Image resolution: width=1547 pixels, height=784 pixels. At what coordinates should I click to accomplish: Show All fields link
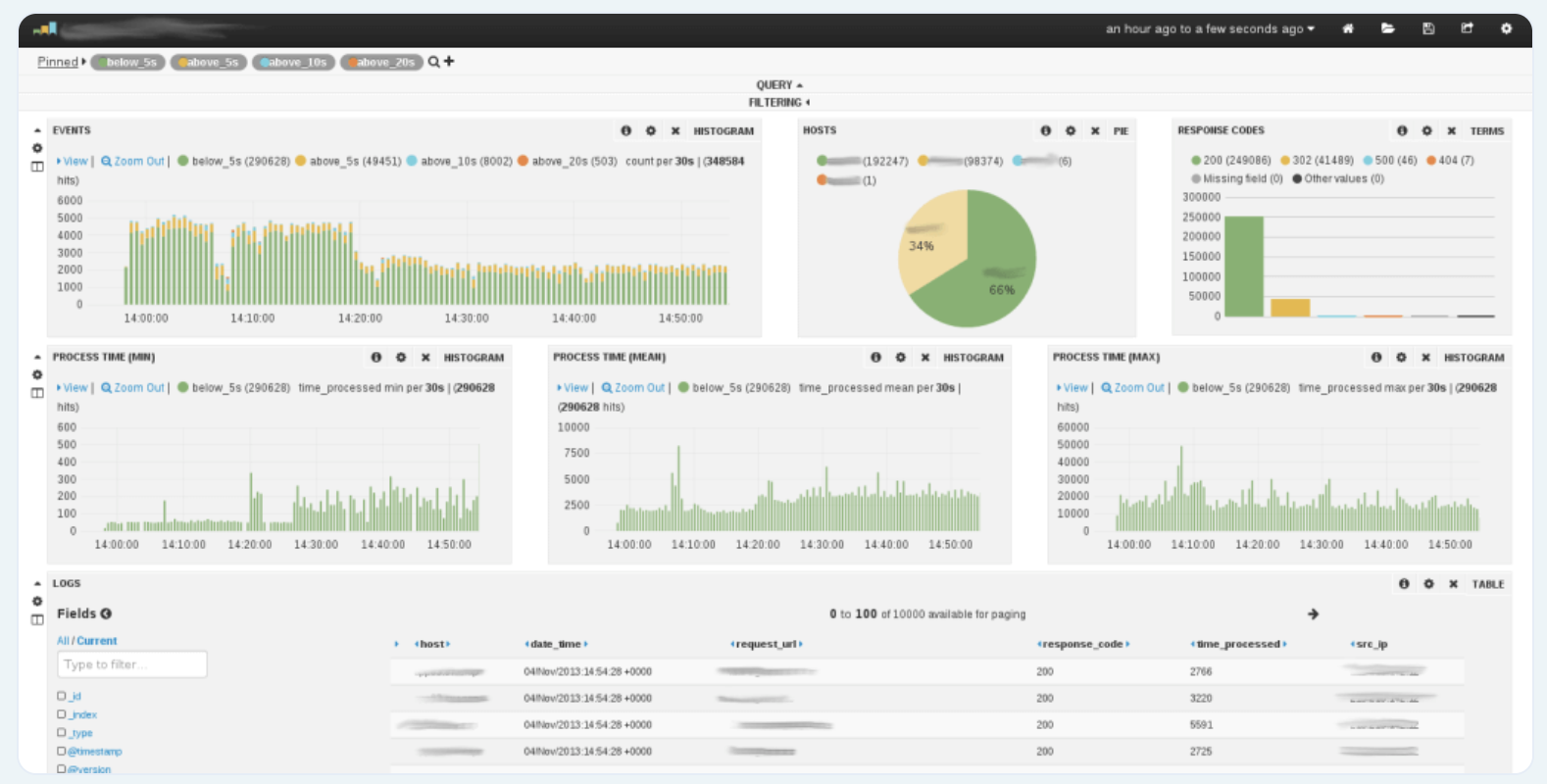(x=63, y=641)
